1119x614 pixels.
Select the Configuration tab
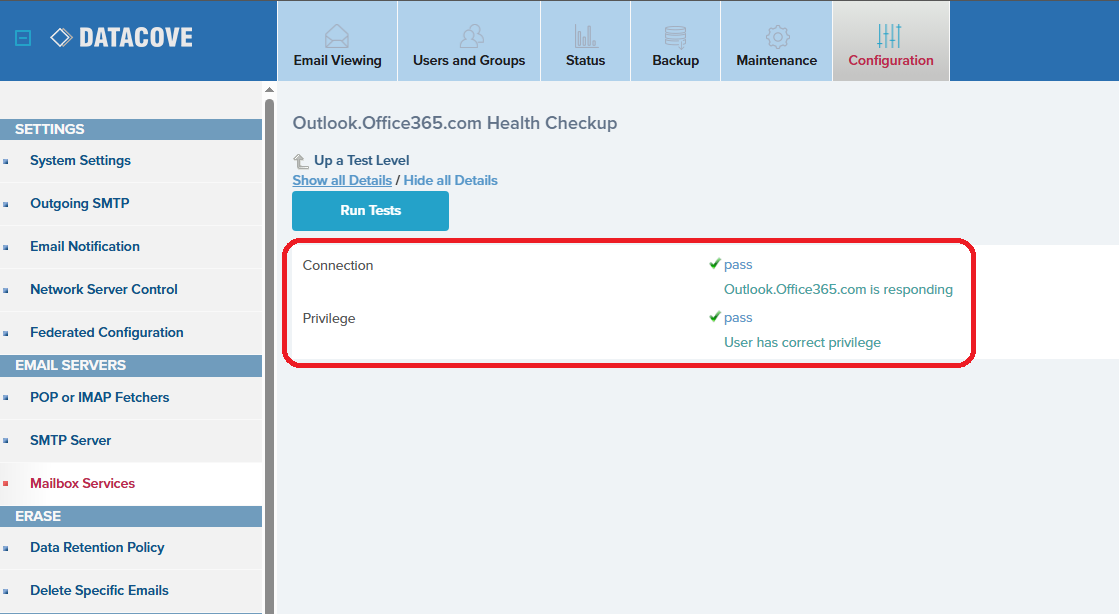pyautogui.click(x=891, y=41)
